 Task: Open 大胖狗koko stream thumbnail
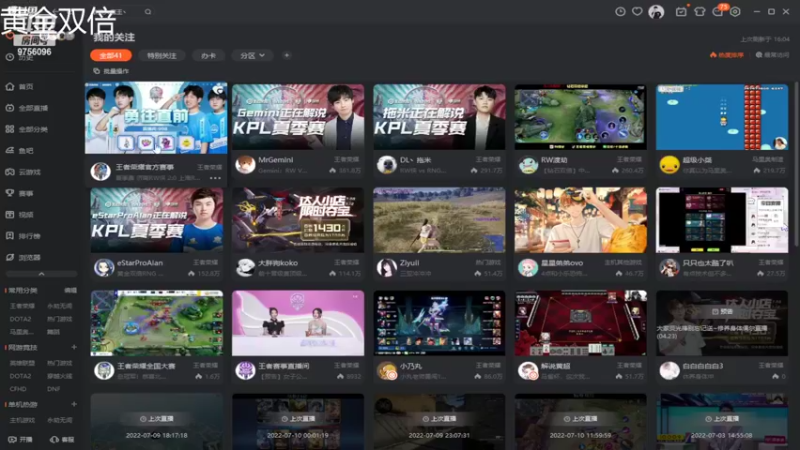click(x=298, y=220)
